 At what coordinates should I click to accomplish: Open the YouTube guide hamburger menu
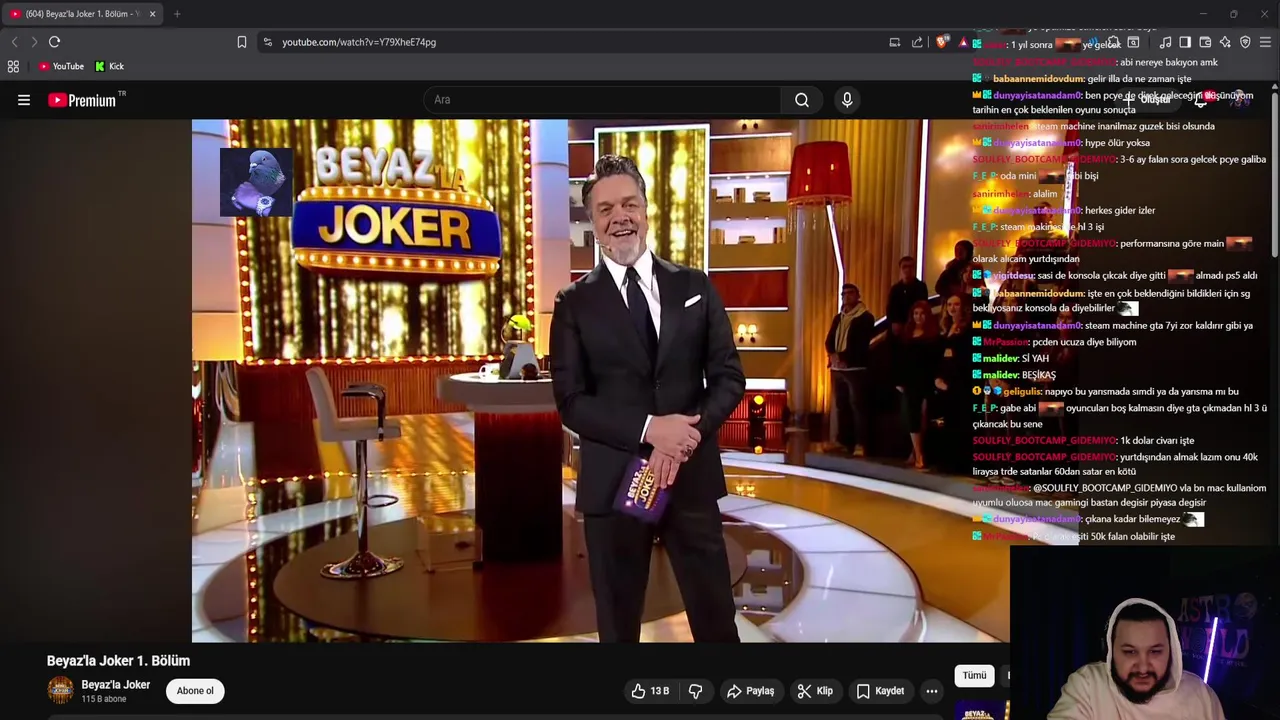point(24,100)
